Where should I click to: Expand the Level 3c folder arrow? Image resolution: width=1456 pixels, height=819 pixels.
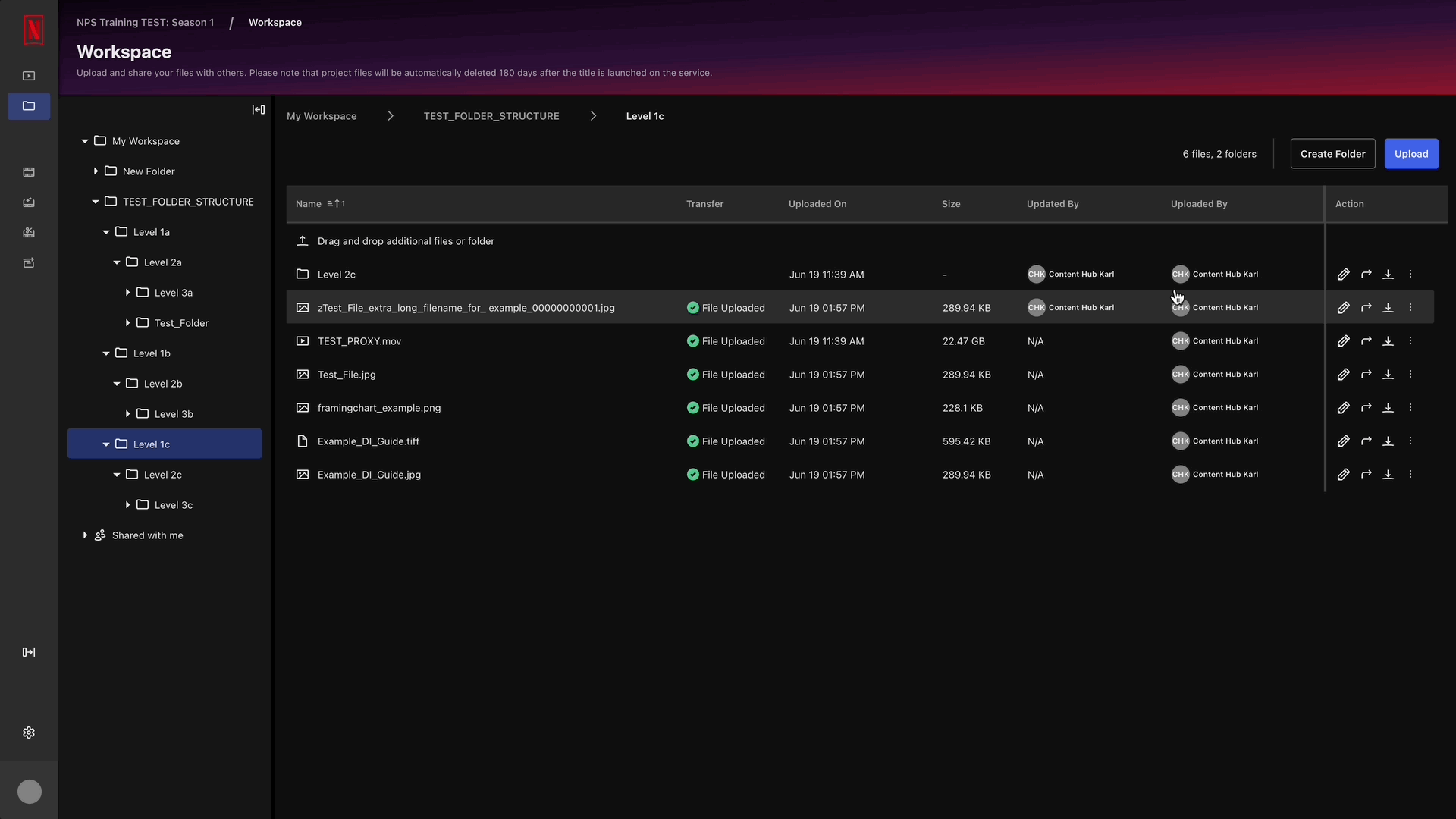pyautogui.click(x=127, y=505)
